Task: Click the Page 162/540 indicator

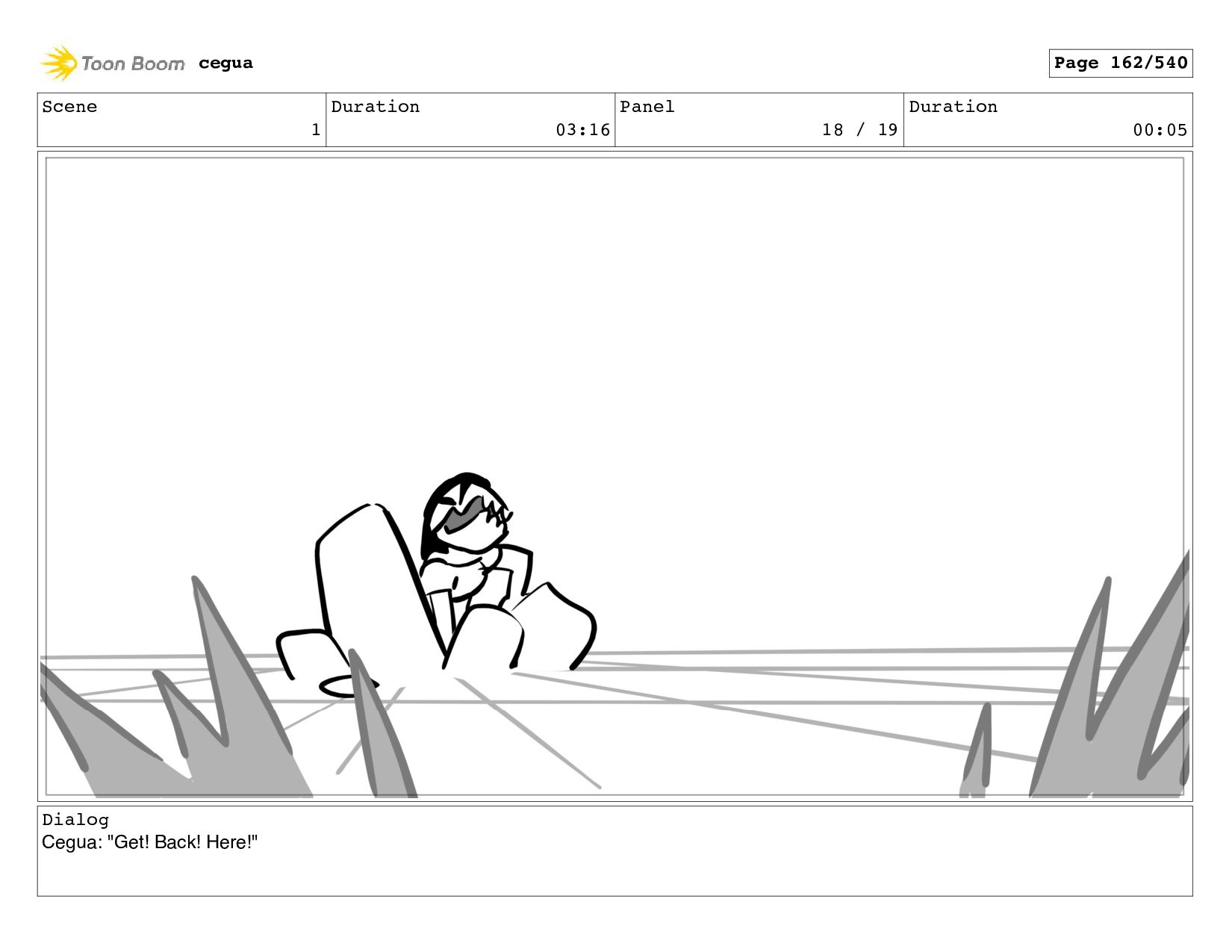Action: tap(1120, 63)
